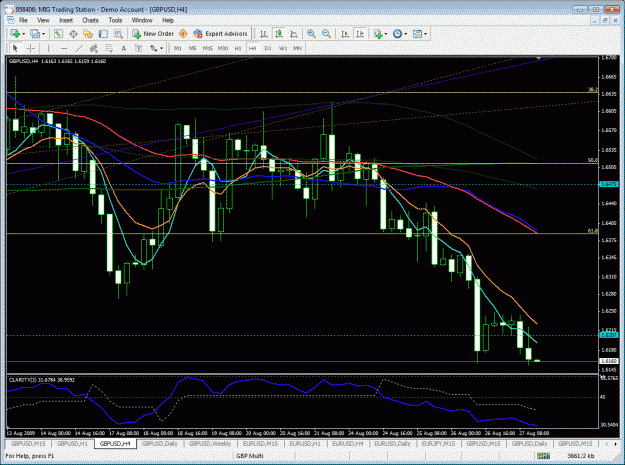Switch to the EURJPY,M15 chart tab
Screen dimensions: 625x465
tap(438, 443)
